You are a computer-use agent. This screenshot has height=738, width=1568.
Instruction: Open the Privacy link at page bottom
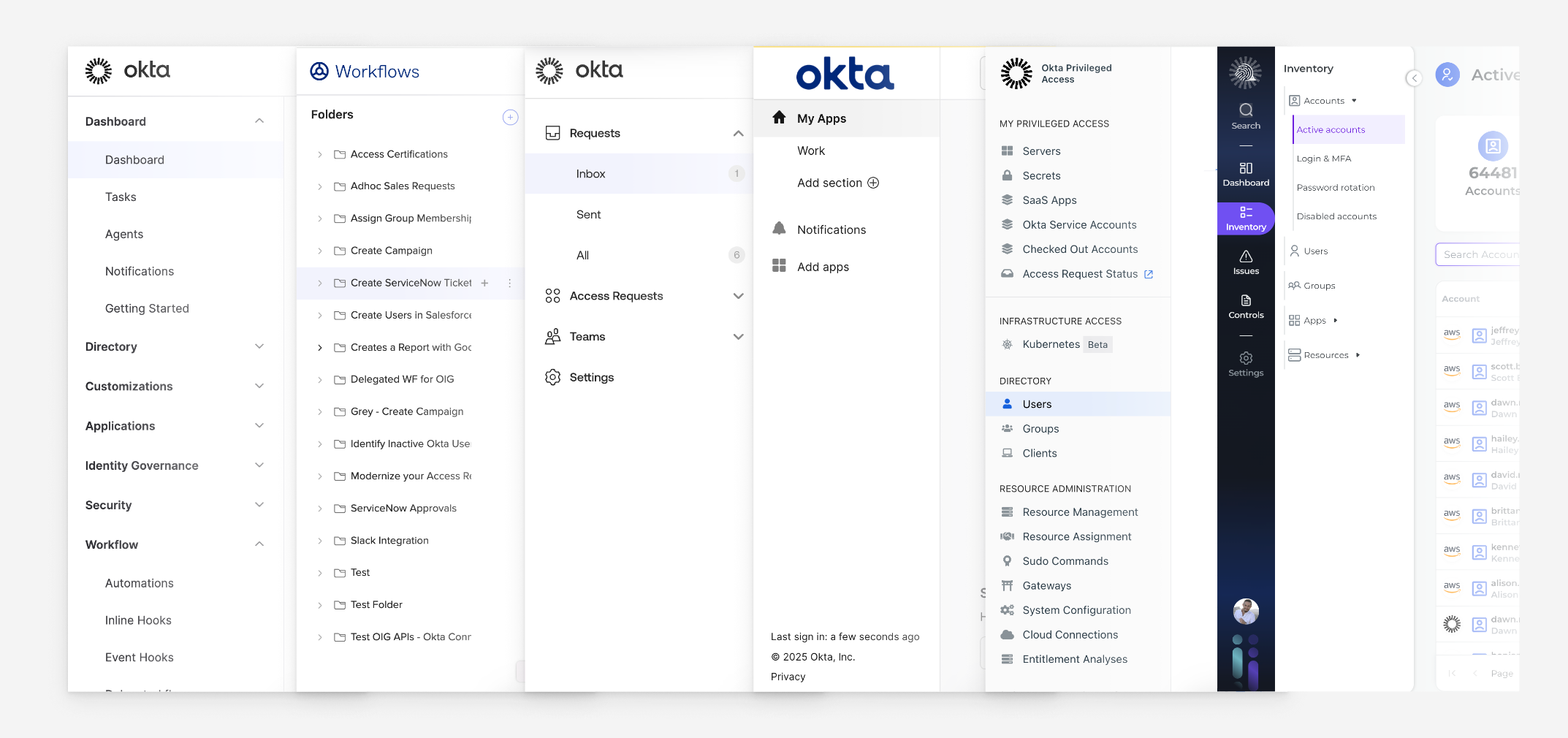point(787,676)
